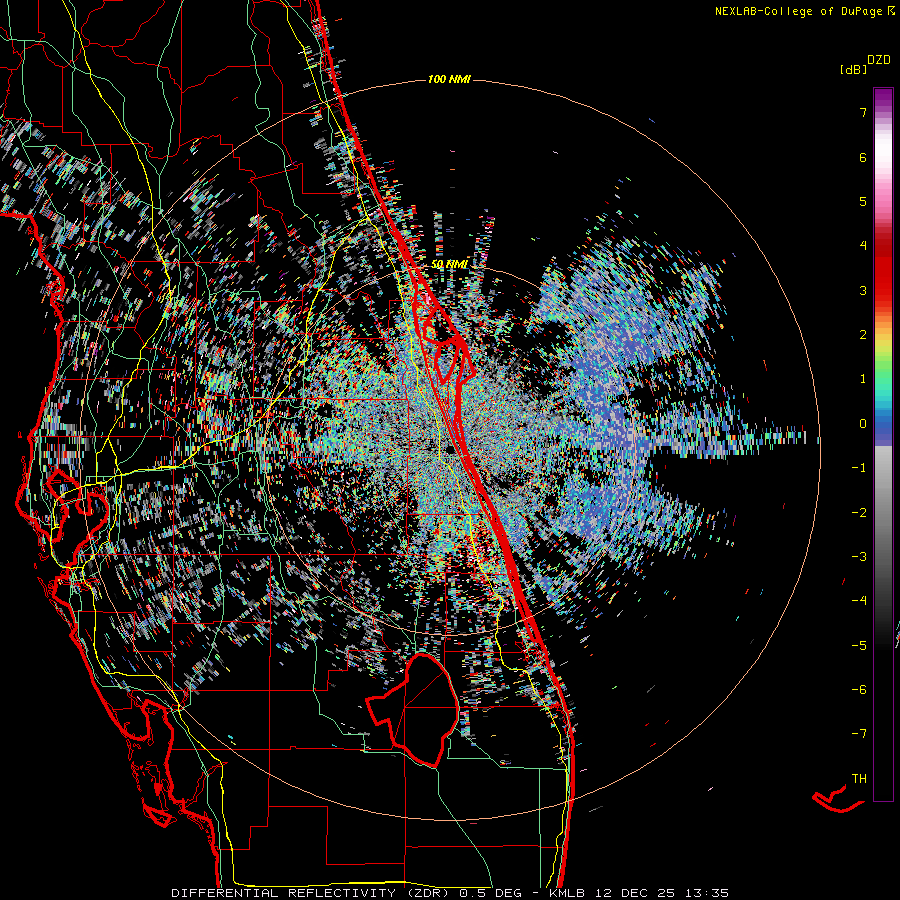
Task: Click the 0.5 DEG elevation label
Action: pos(490,893)
